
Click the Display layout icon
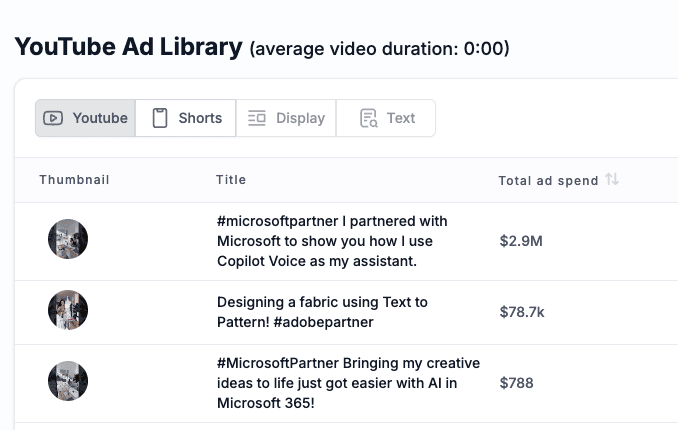tap(256, 118)
